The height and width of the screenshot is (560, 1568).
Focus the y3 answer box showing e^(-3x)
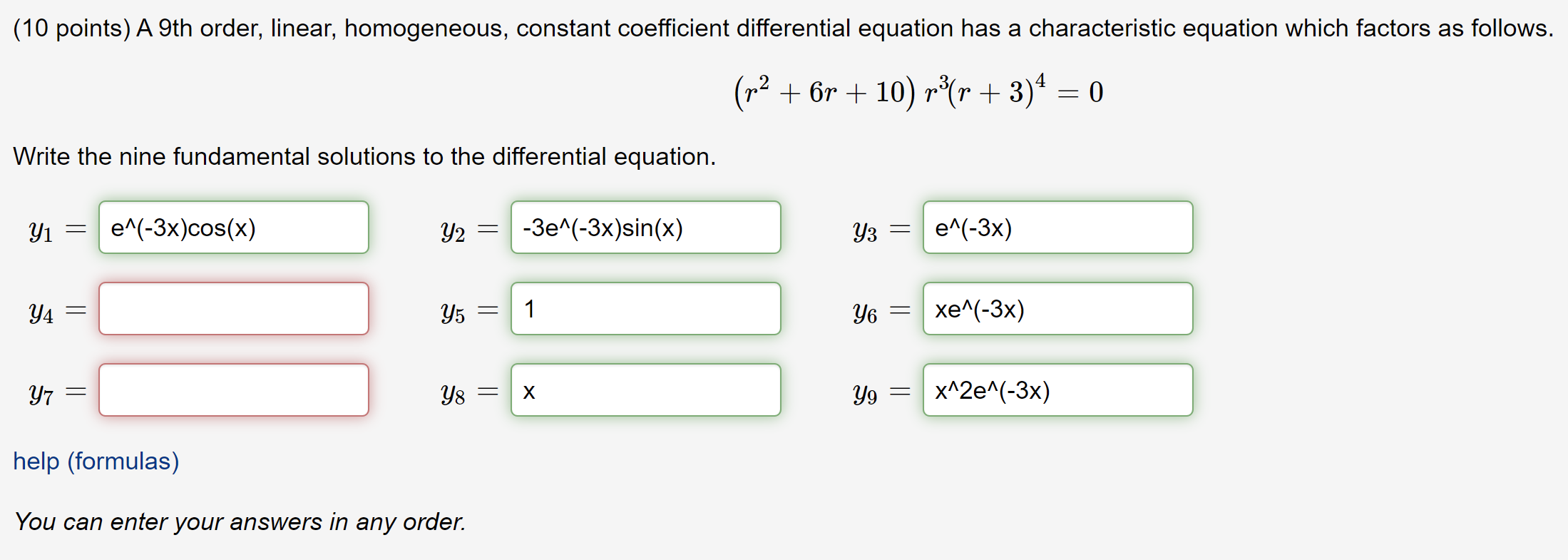pyautogui.click(x=1058, y=228)
